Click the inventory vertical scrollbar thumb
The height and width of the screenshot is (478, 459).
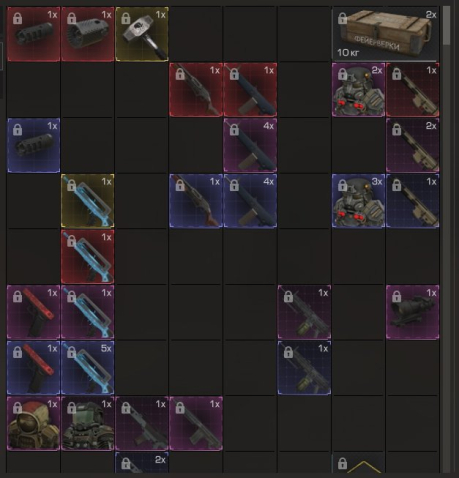447,25
